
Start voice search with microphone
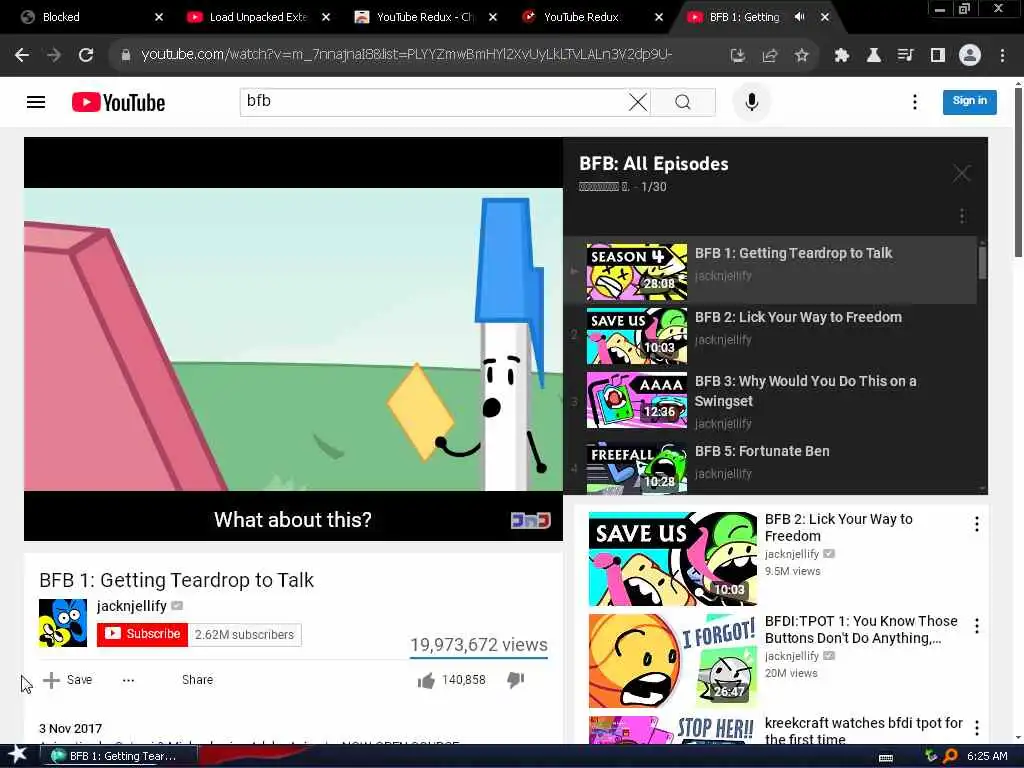coord(752,102)
